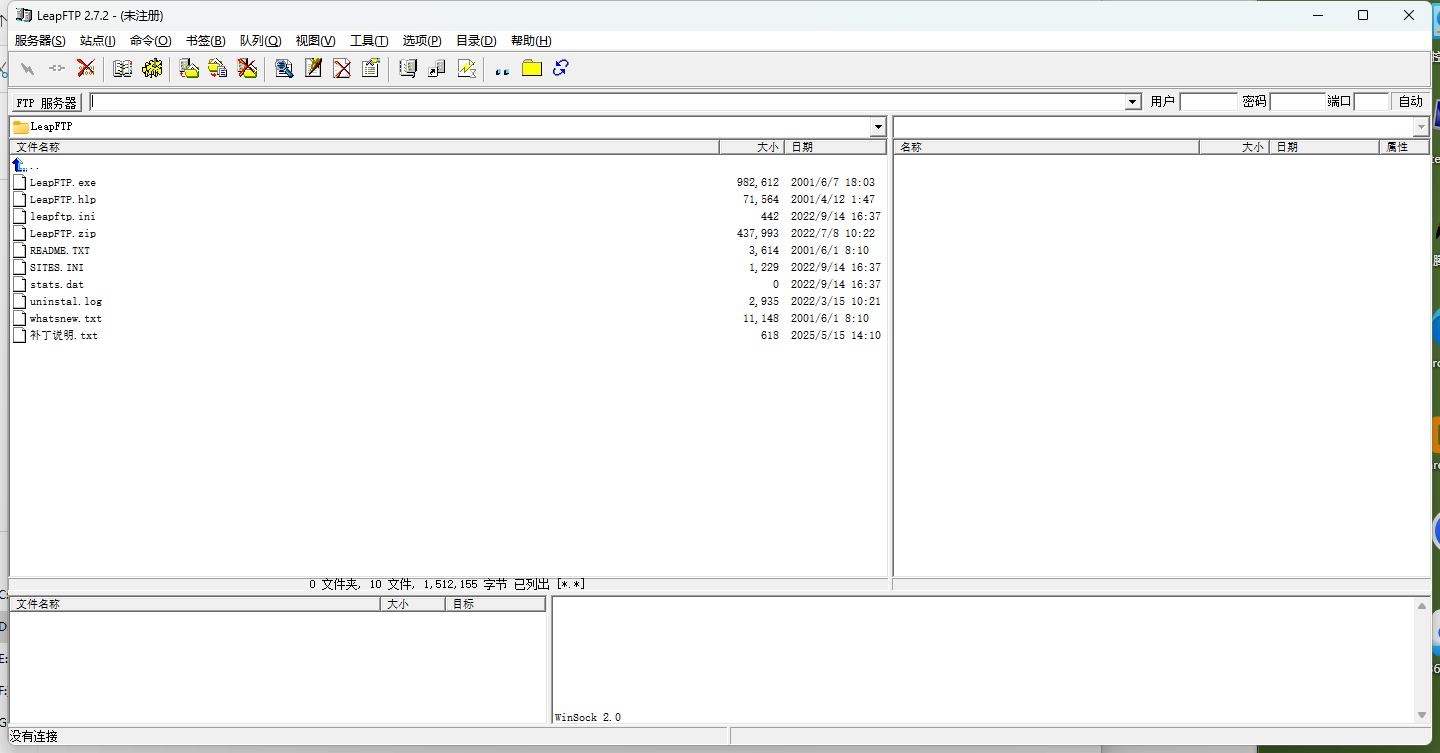Click the file icon beside 补丁说明.txt
The image size is (1440, 753).
tap(20, 335)
